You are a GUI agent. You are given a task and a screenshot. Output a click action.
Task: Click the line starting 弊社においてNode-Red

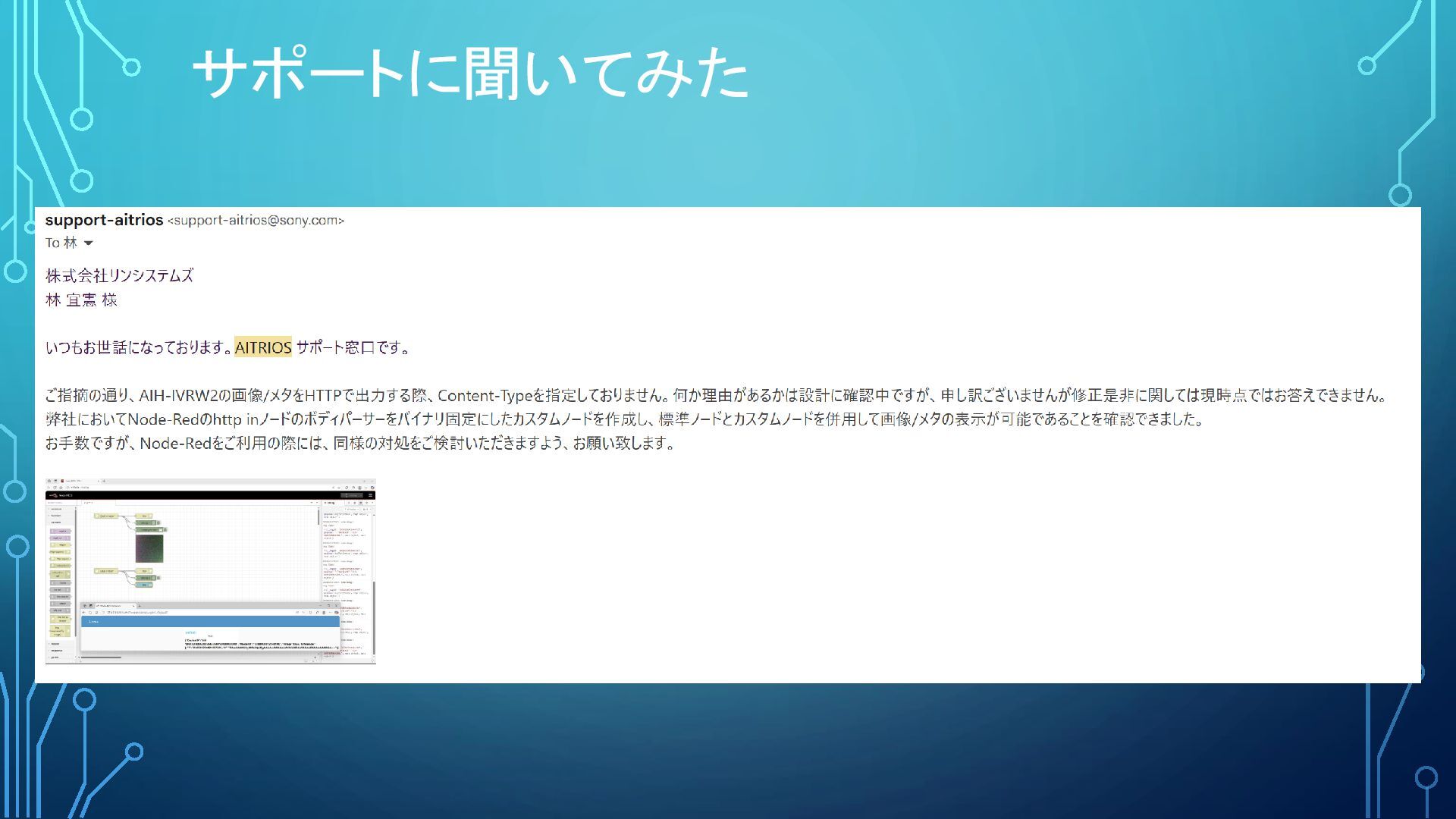pyautogui.click(x=625, y=419)
